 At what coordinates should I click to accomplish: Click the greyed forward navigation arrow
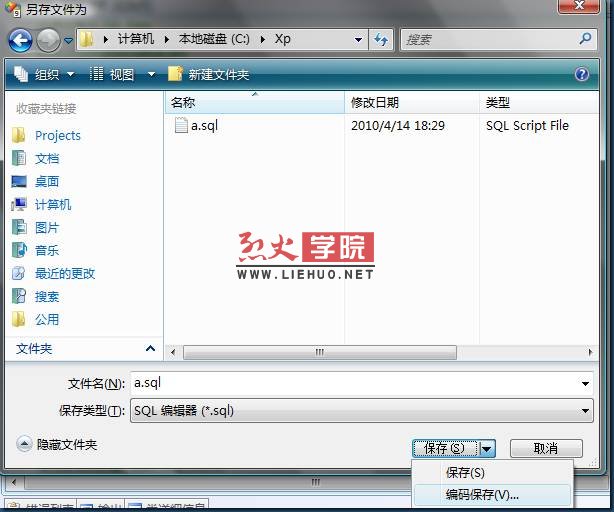point(49,40)
